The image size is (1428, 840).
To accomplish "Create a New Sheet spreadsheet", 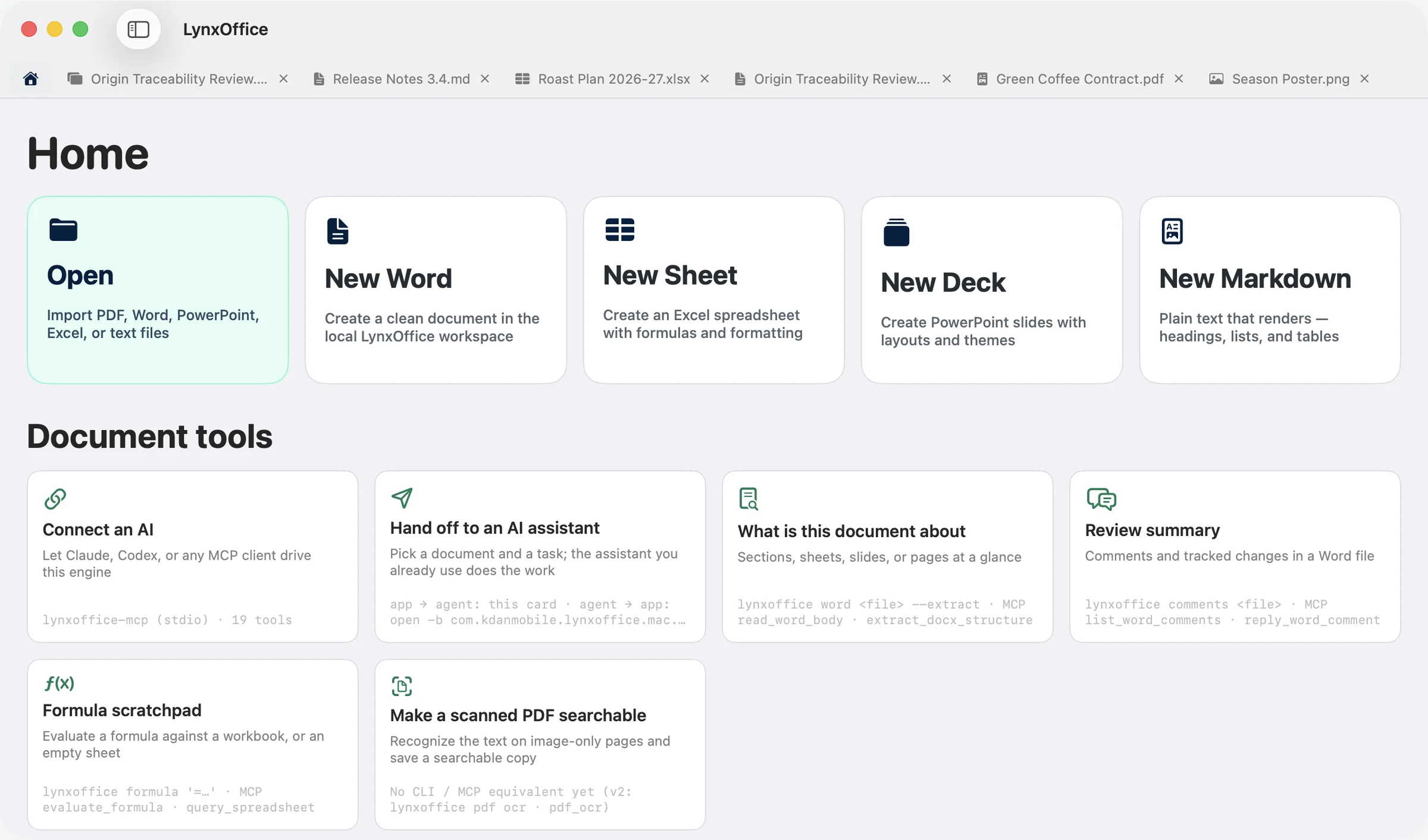I will [x=713, y=290].
